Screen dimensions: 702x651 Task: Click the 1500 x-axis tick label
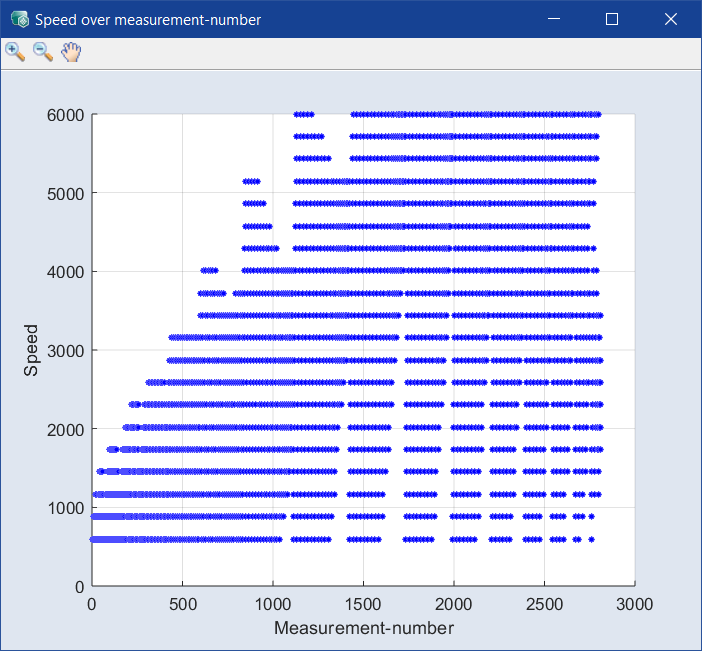click(x=363, y=604)
